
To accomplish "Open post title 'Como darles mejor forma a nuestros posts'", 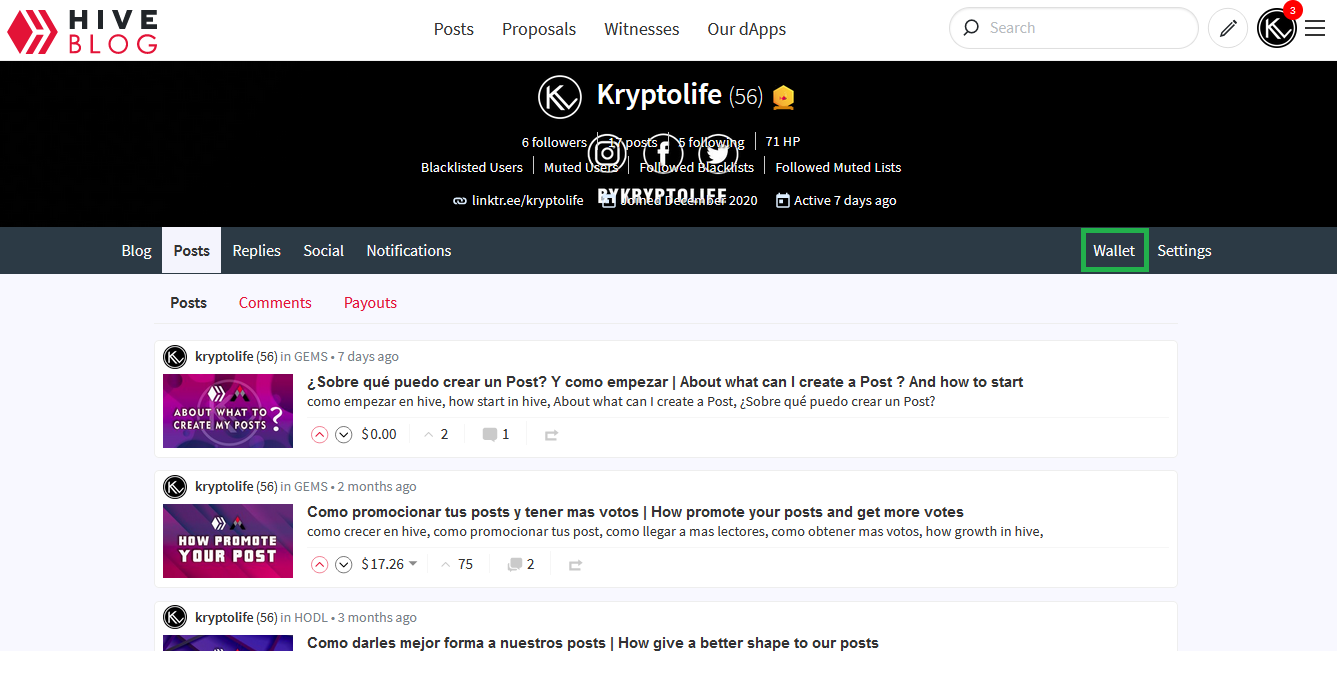I will (x=592, y=643).
